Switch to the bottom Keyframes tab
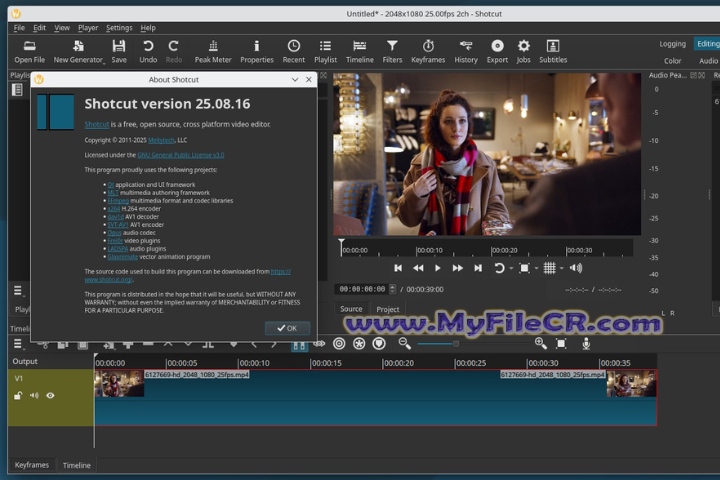 click(32, 465)
